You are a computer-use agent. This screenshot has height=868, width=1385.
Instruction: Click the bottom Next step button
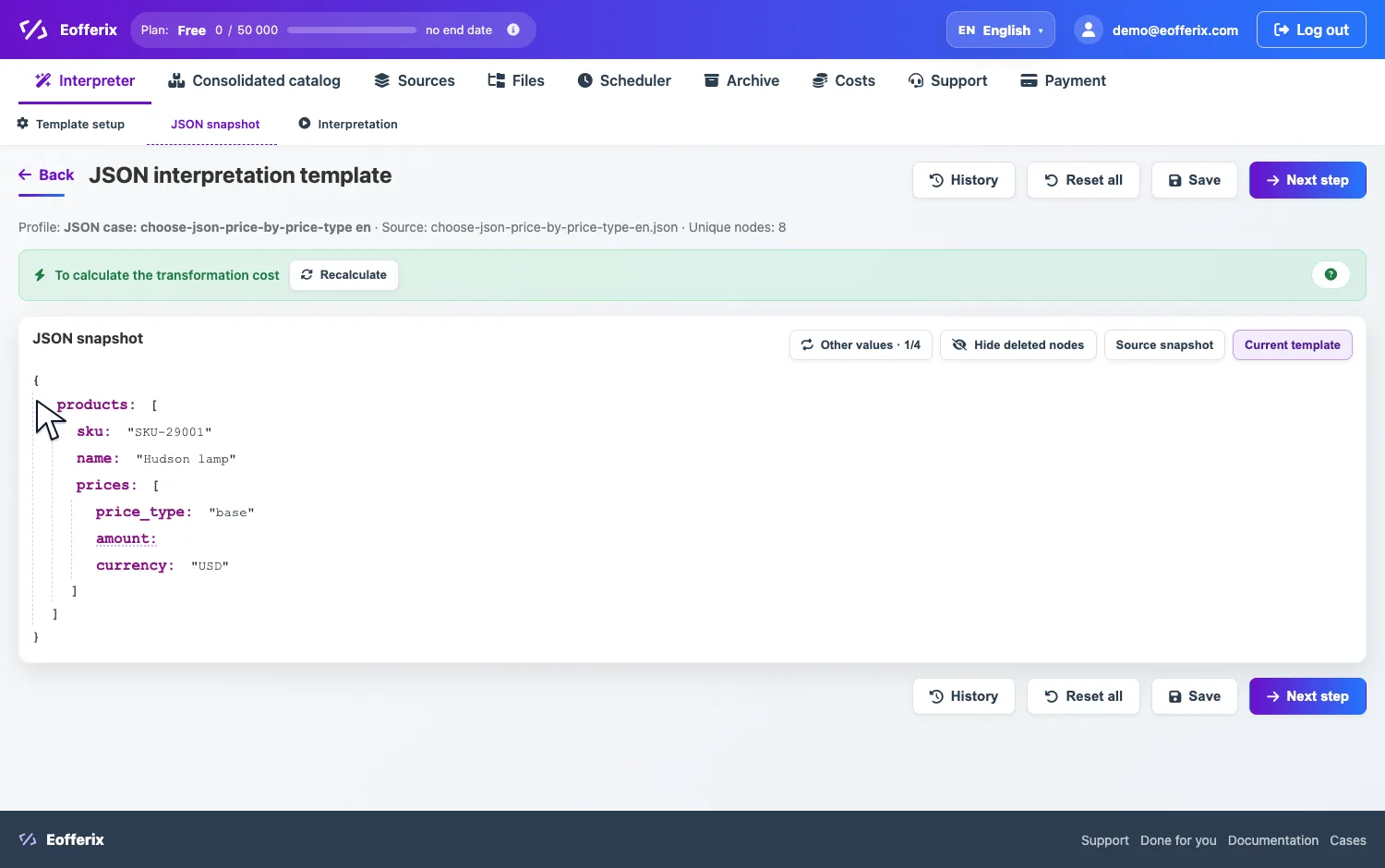[1307, 696]
